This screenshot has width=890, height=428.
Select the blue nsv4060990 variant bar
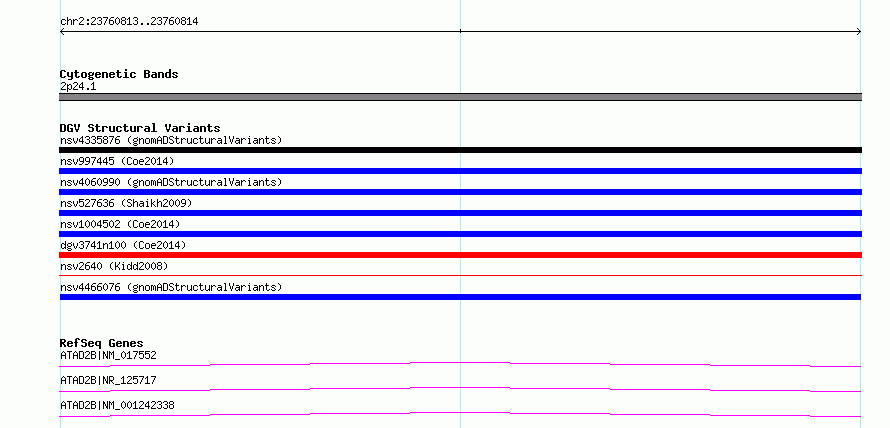460,192
